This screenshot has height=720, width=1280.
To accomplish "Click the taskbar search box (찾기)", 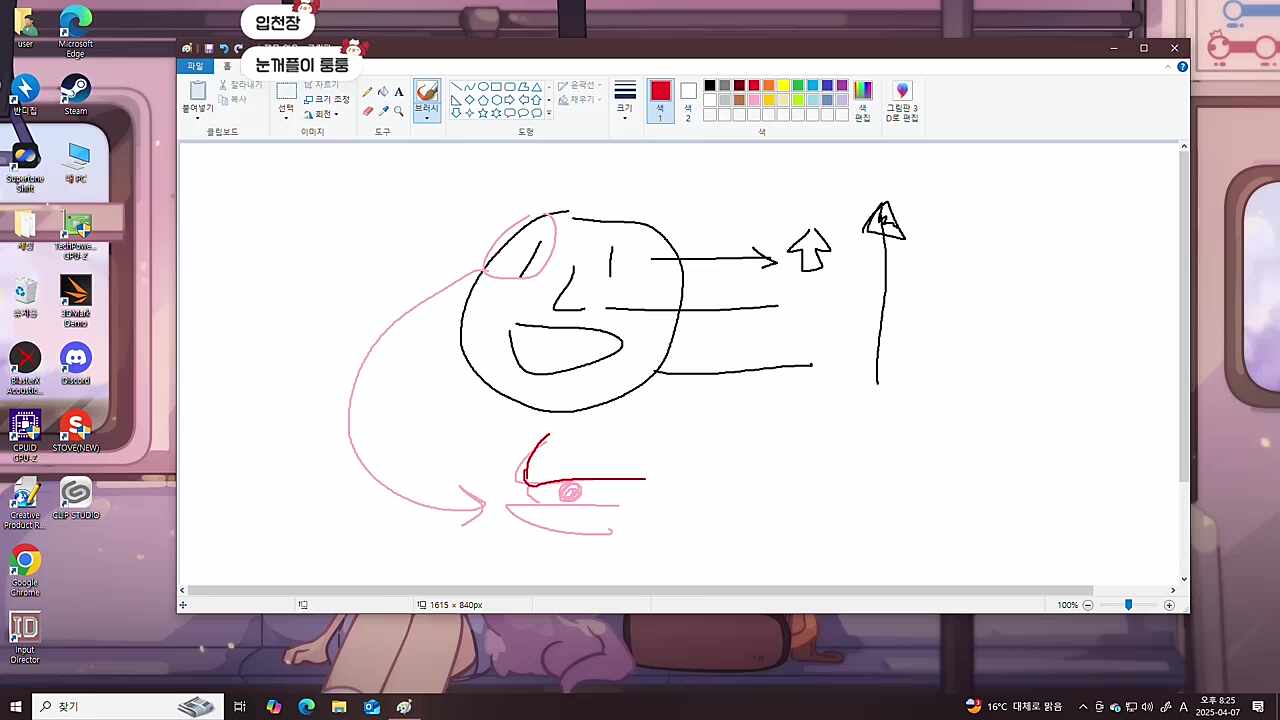I will (x=126, y=707).
